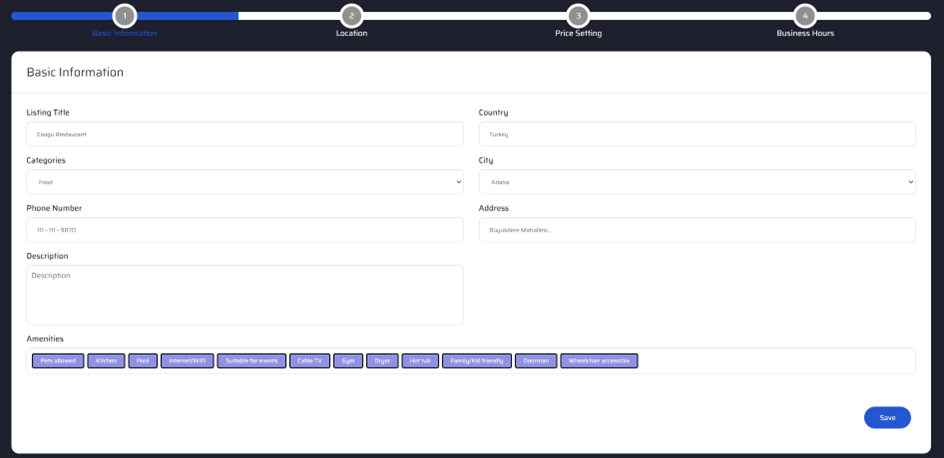944x458 pixels.
Task: Focus the Country input field
Action: 697,134
